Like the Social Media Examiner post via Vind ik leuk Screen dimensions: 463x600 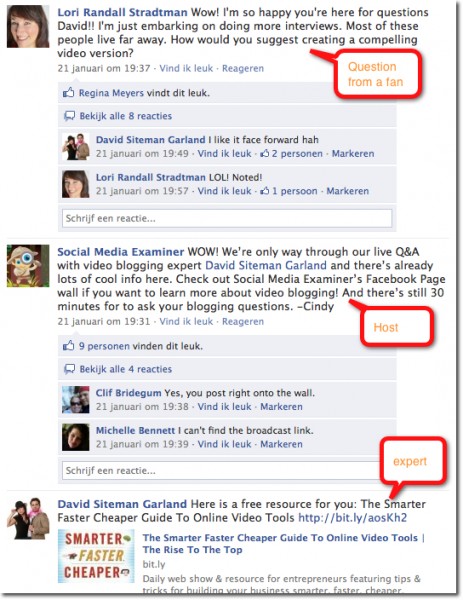click(186, 321)
